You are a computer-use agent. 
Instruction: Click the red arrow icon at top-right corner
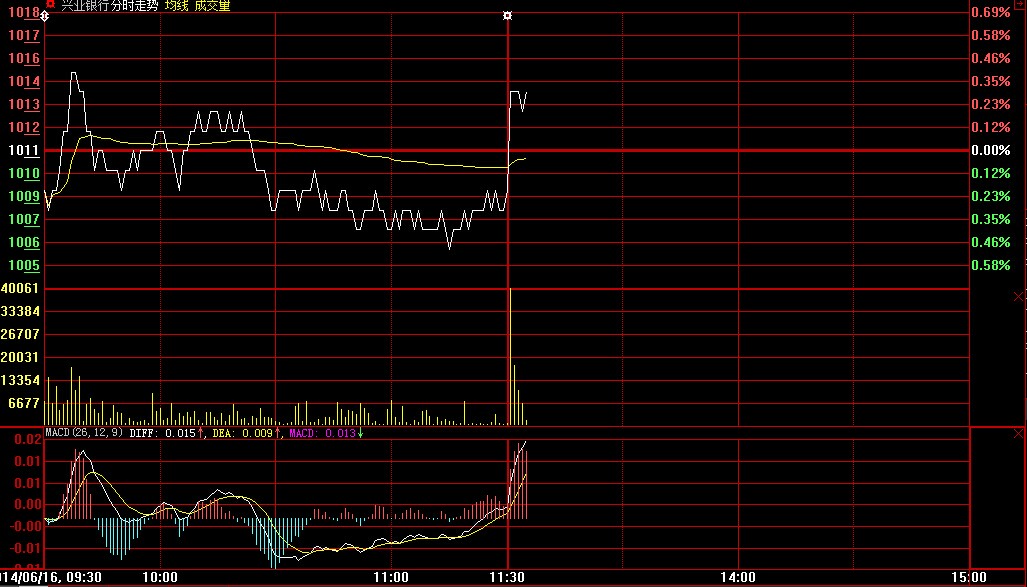pyautogui.click(x=1019, y=4)
